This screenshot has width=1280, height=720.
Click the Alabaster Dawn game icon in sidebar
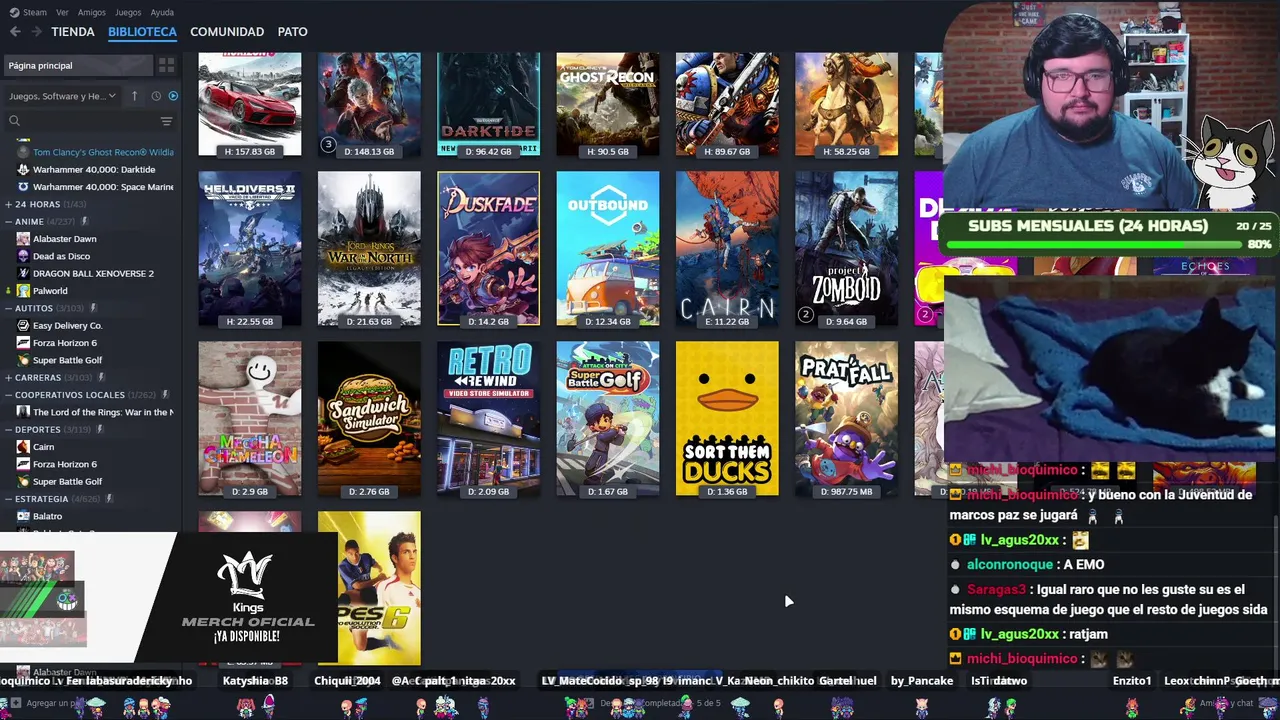click(23, 239)
